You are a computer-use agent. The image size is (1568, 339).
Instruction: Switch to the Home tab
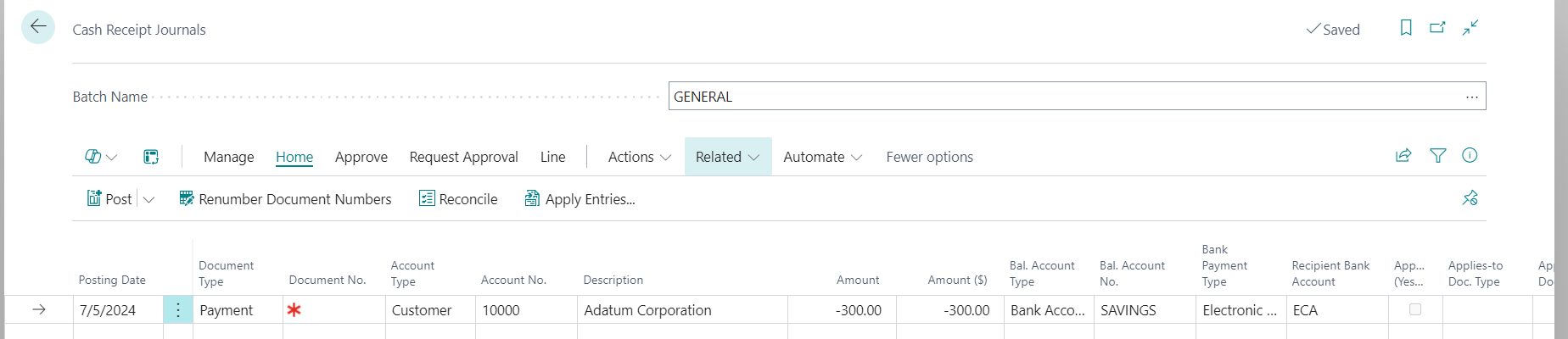(x=294, y=157)
